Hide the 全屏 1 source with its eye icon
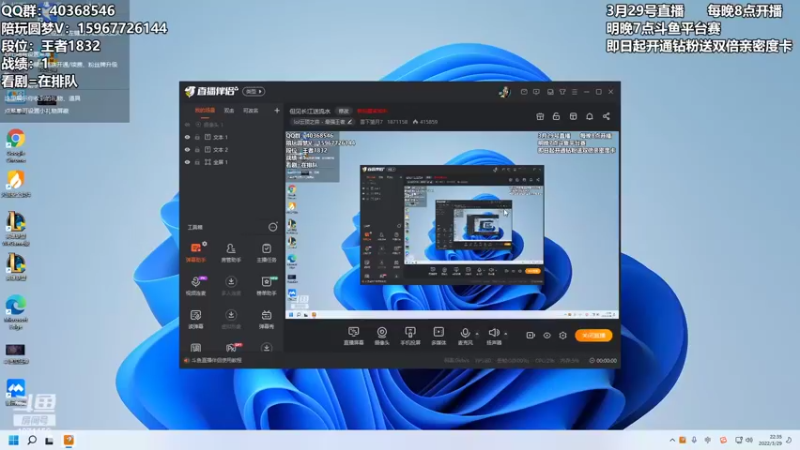 pyautogui.click(x=187, y=162)
